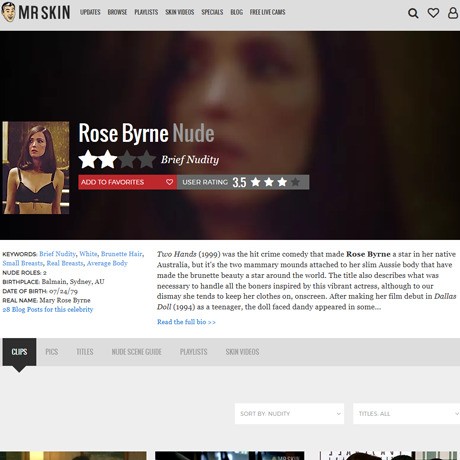The width and height of the screenshot is (460, 460).
Task: Expand the Titles All dropdown
Action: click(x=406, y=414)
